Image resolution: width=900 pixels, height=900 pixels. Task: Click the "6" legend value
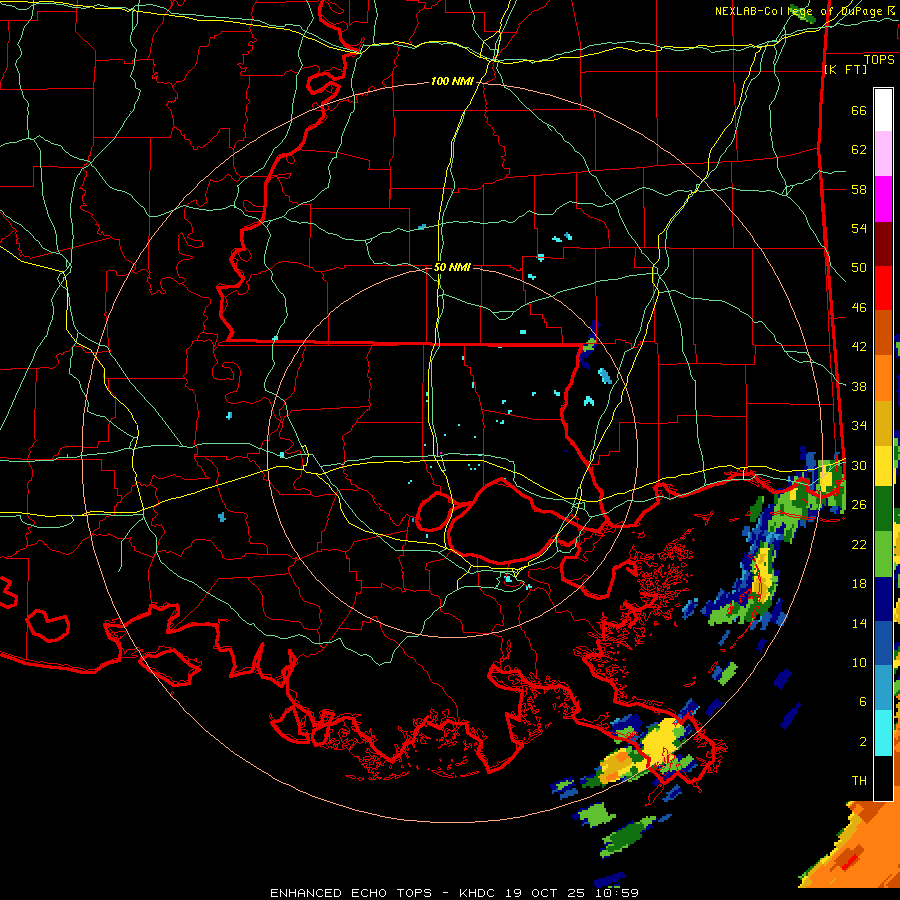pos(863,702)
